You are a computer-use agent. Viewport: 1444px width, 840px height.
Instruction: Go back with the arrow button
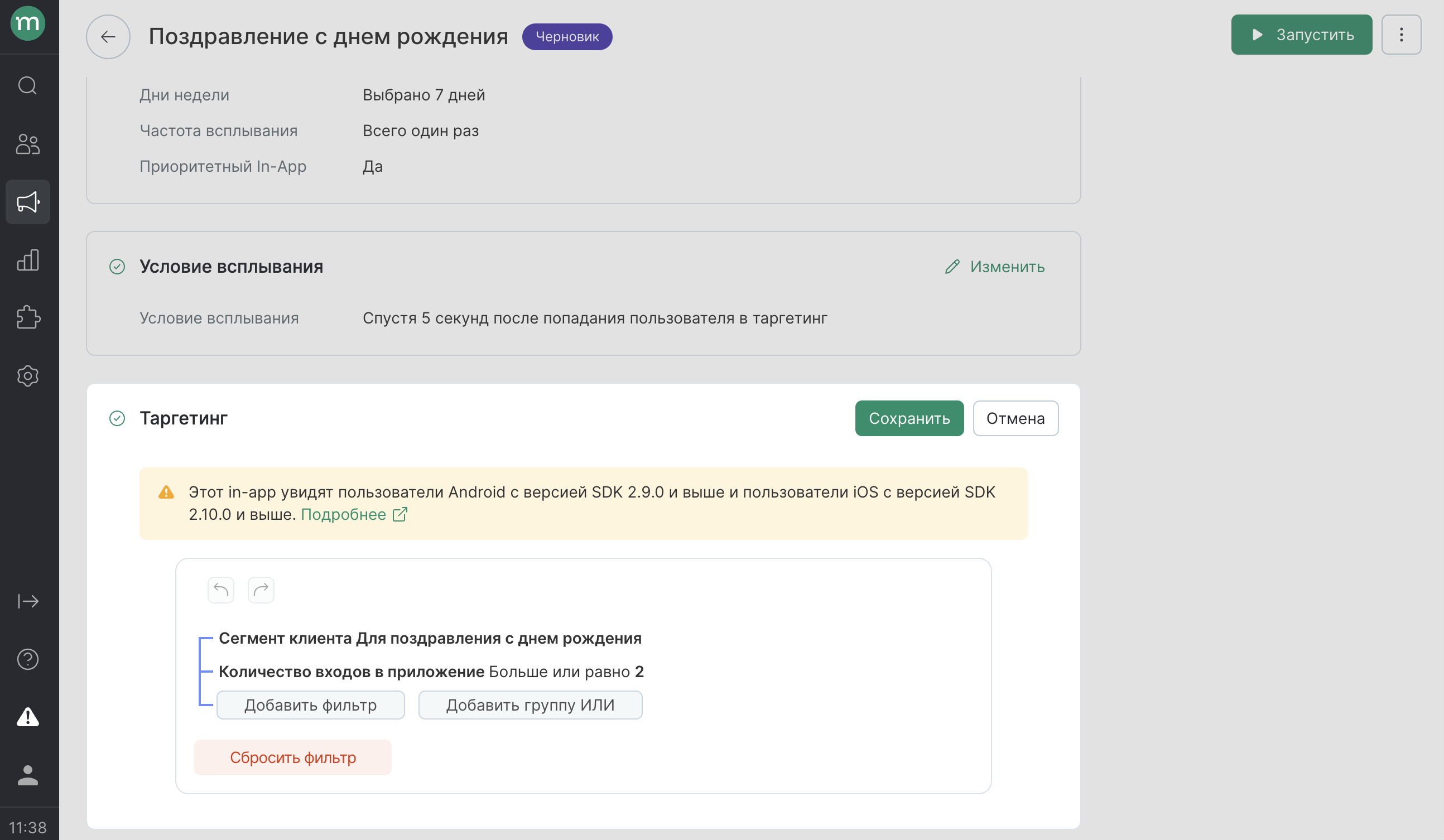108,37
